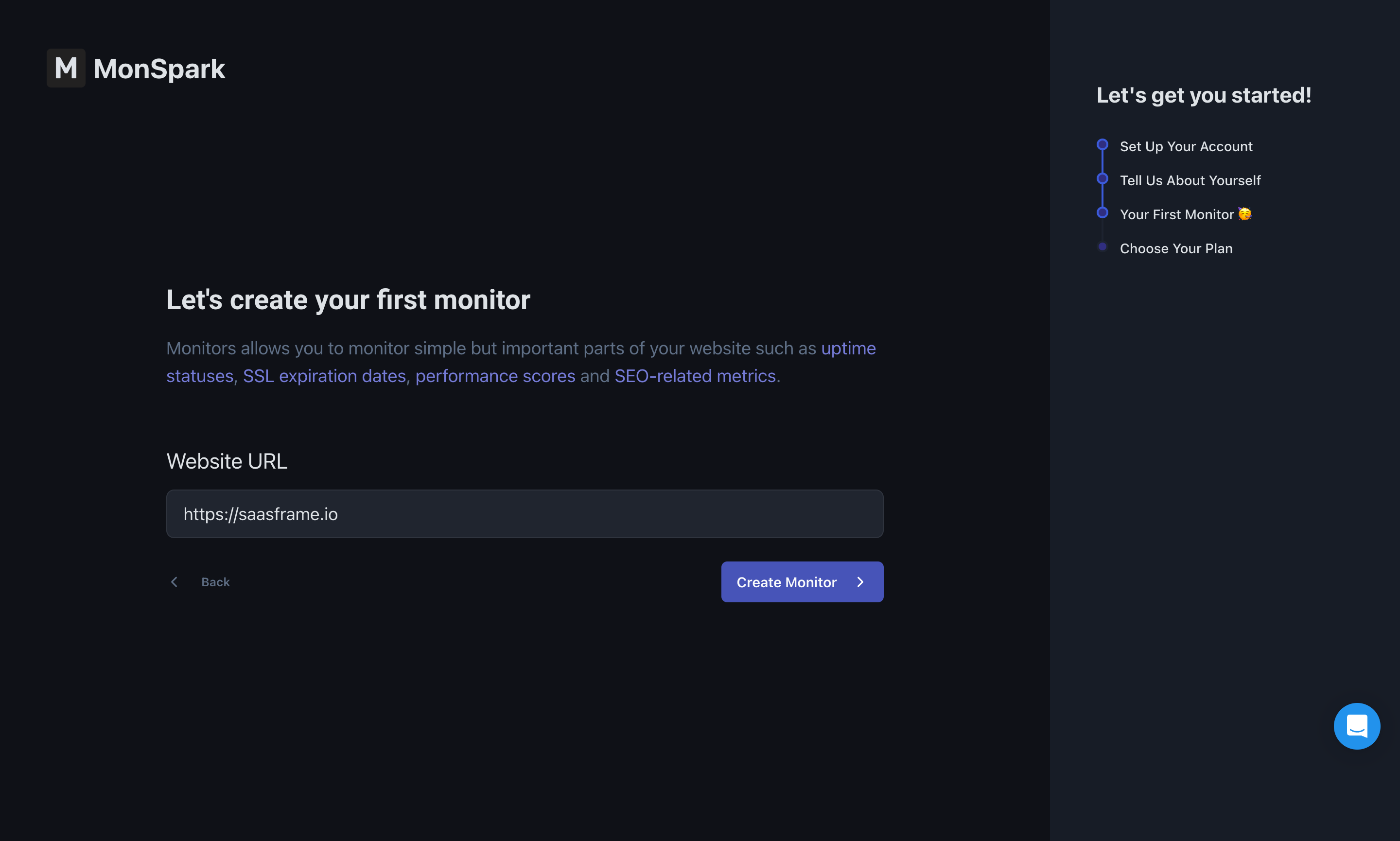Select the Choose Your Plan step
This screenshot has height=841, width=1400.
pos(1176,248)
